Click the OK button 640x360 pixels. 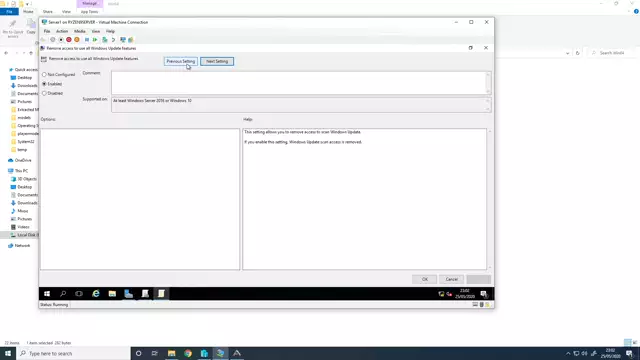point(424,279)
